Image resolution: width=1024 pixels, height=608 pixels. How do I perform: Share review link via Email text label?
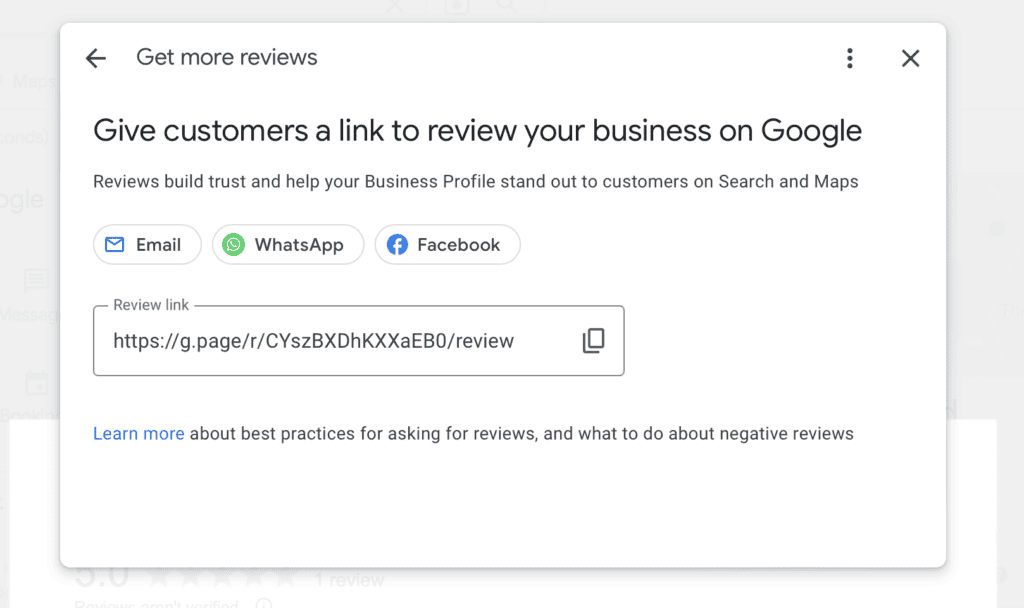(158, 245)
